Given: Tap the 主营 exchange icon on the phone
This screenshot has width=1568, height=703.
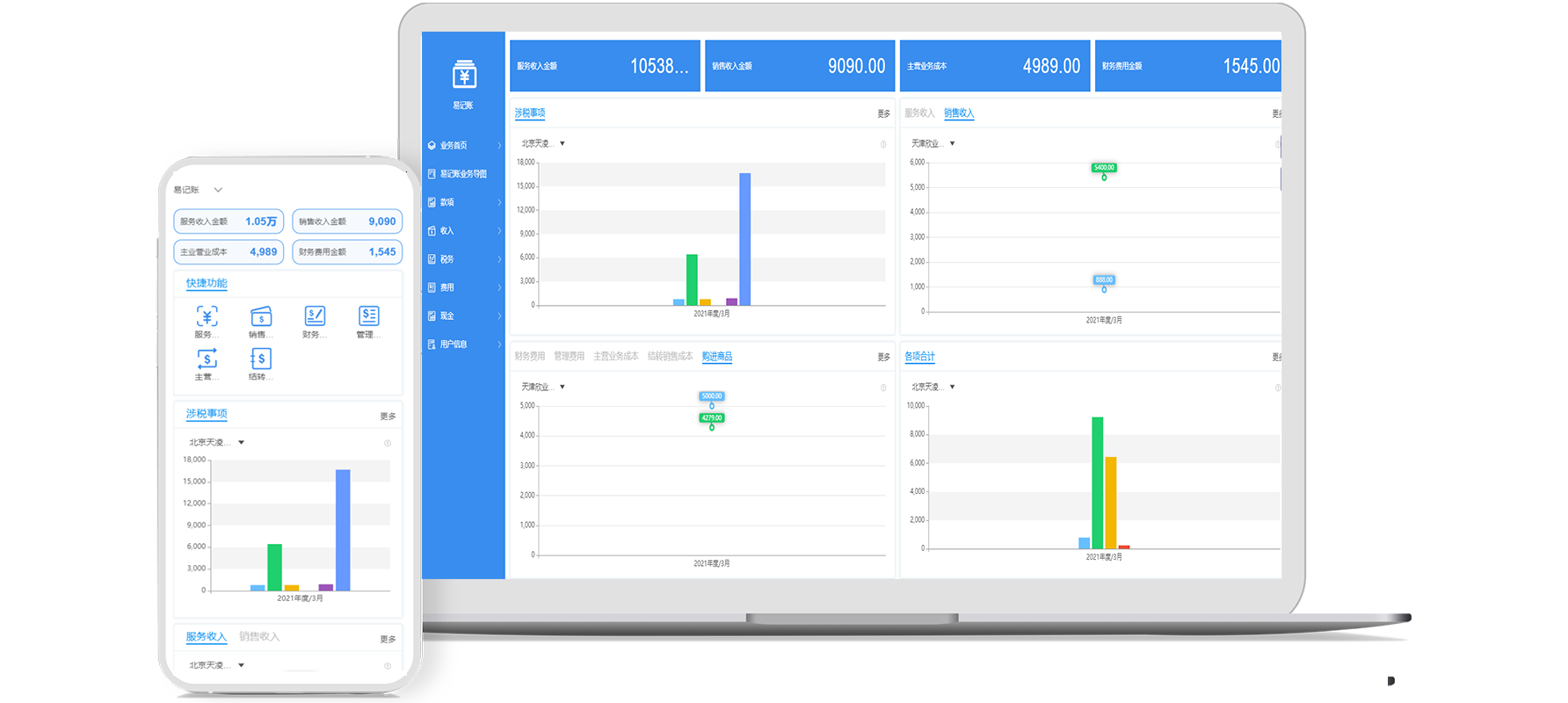Looking at the screenshot, I should 207,359.
